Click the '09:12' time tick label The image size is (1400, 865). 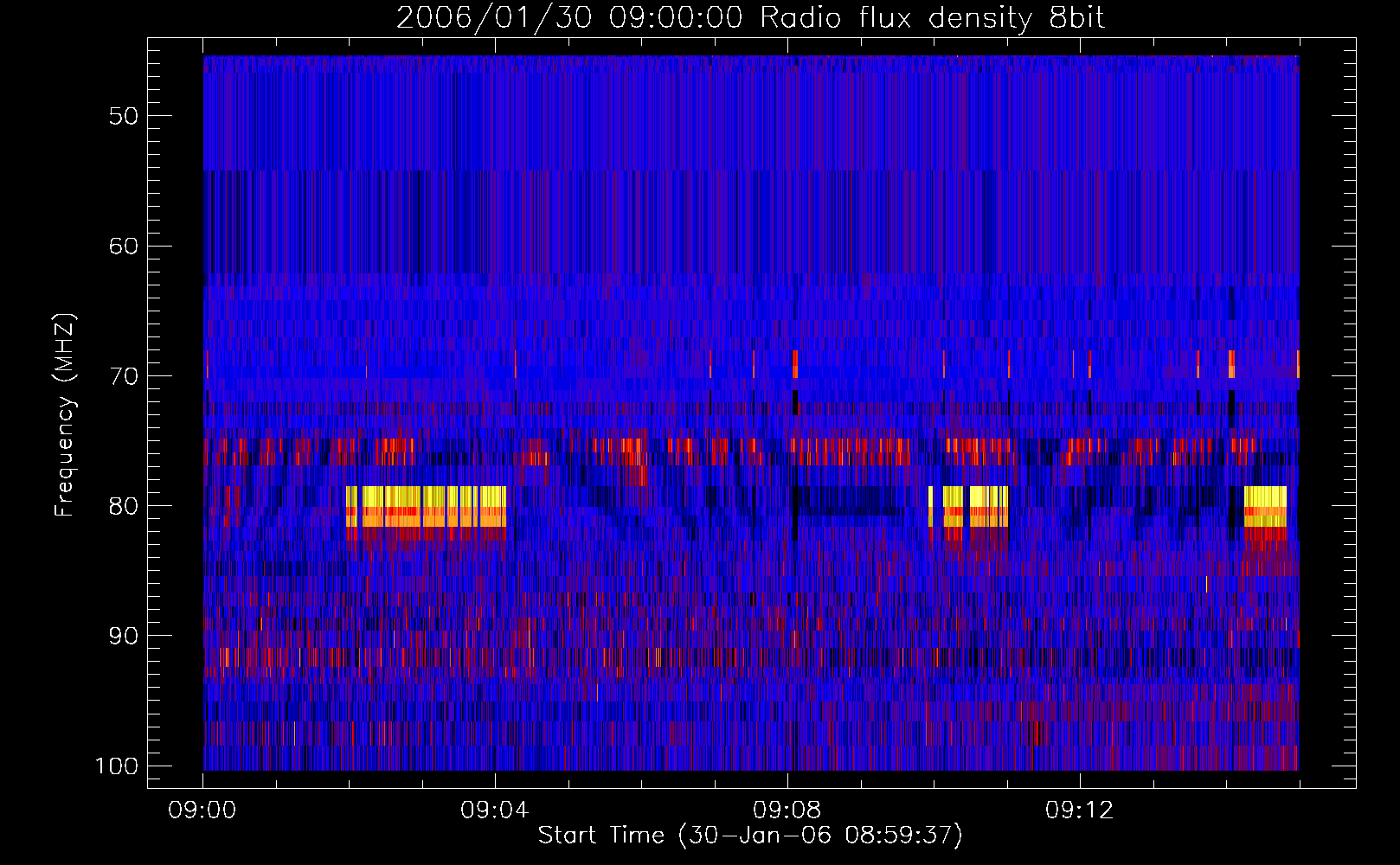coord(1080,811)
